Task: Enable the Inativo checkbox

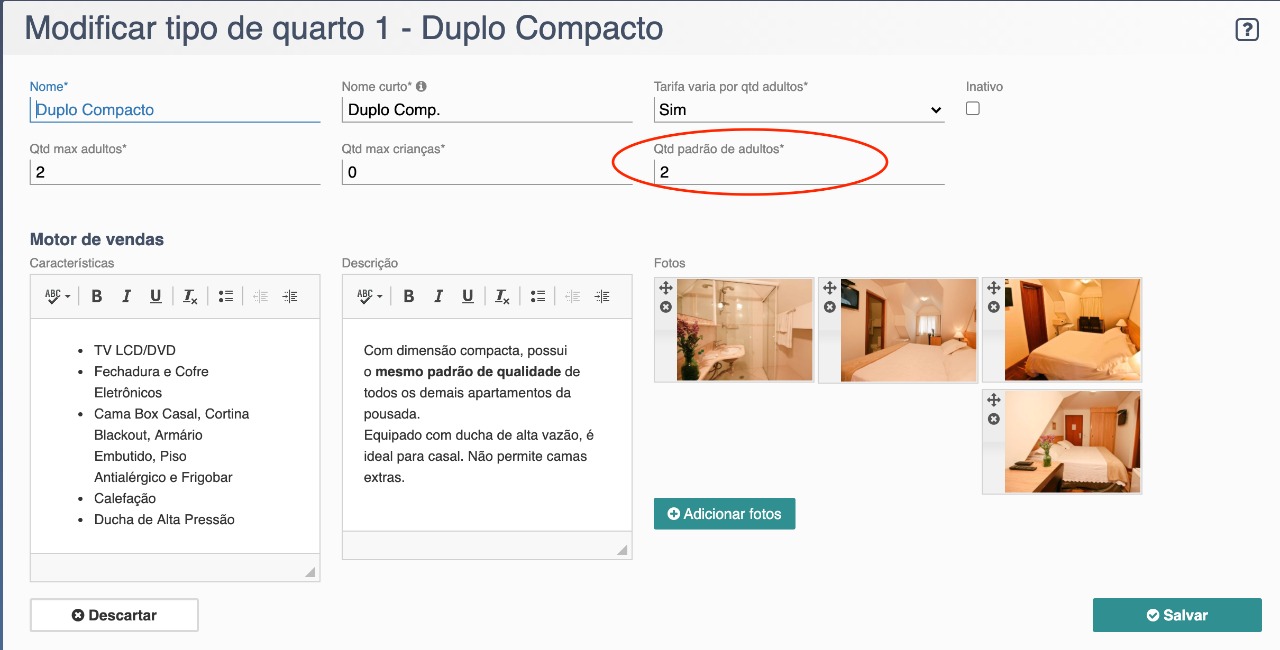Action: tap(973, 109)
